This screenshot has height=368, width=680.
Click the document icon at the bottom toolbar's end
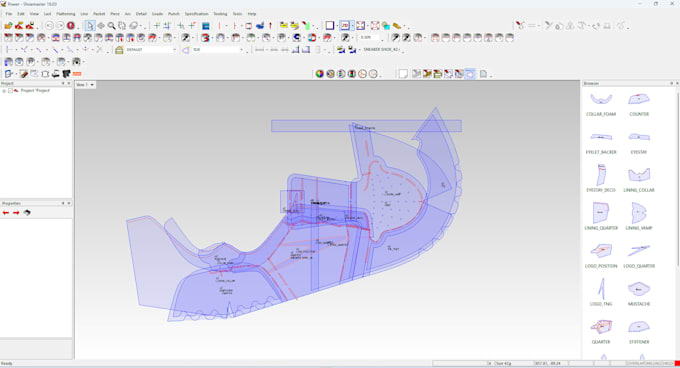483,74
